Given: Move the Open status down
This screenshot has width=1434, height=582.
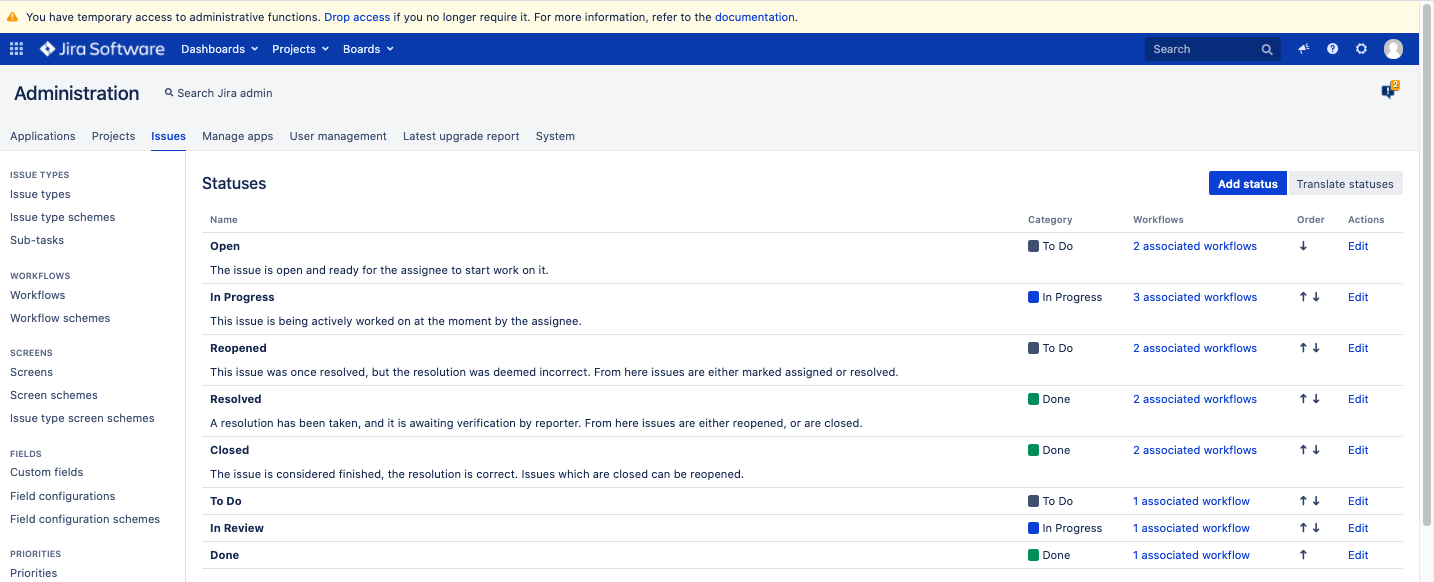Looking at the screenshot, I should click(1303, 246).
